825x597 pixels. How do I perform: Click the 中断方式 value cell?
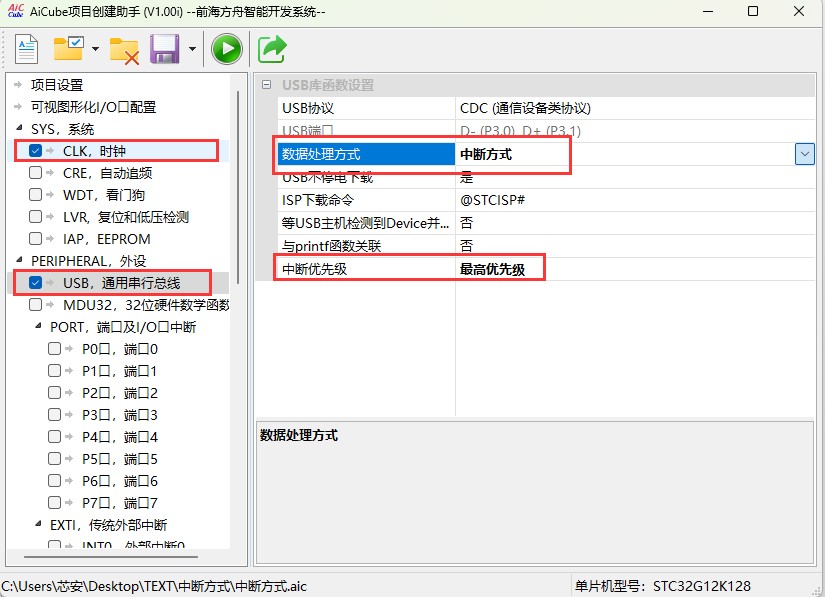coord(625,154)
